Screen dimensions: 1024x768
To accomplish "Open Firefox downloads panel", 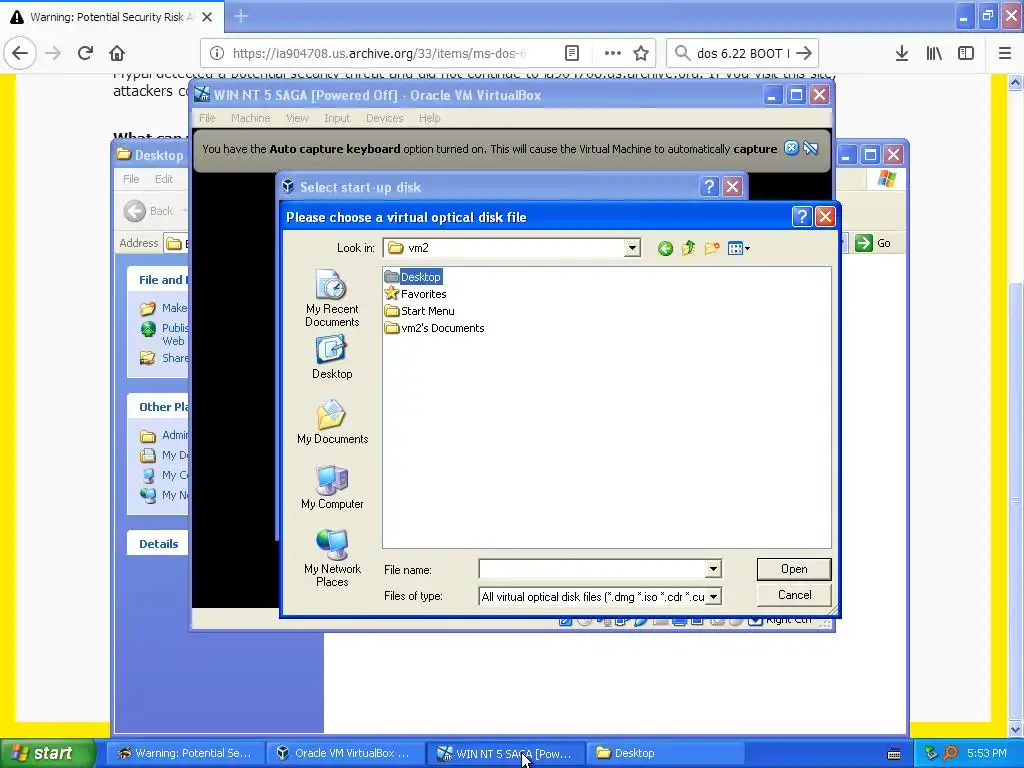I will tap(902, 54).
